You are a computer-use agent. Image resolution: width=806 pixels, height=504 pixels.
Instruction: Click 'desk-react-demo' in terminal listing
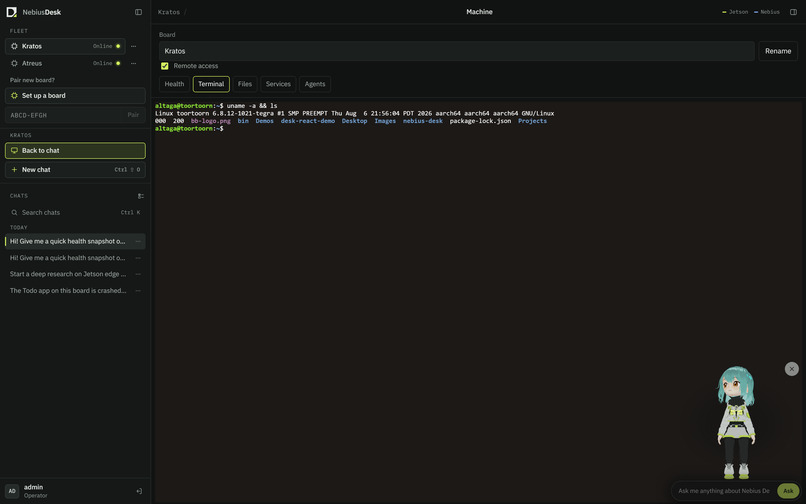(x=307, y=121)
